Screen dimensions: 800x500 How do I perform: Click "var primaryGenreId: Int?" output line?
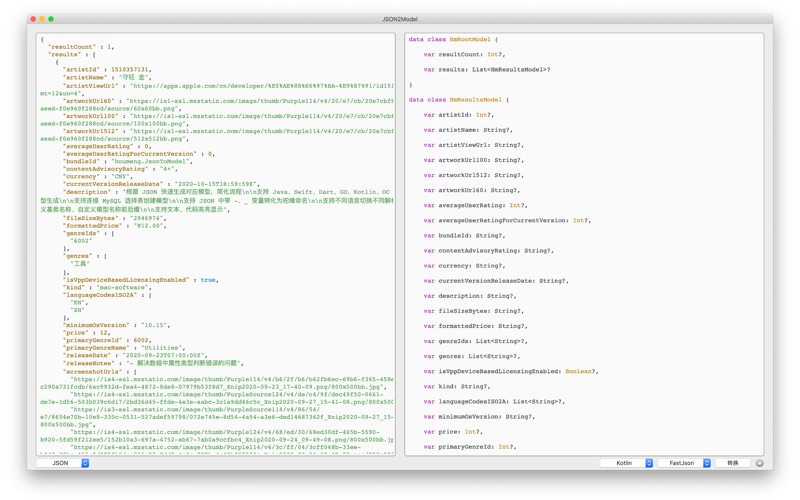(469, 446)
